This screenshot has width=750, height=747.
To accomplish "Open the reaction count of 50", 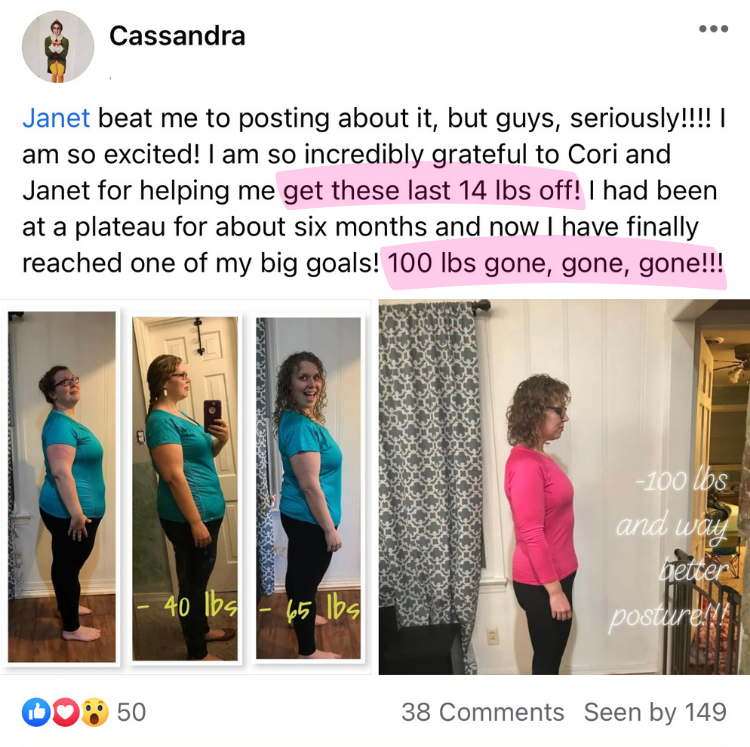I will [x=132, y=712].
